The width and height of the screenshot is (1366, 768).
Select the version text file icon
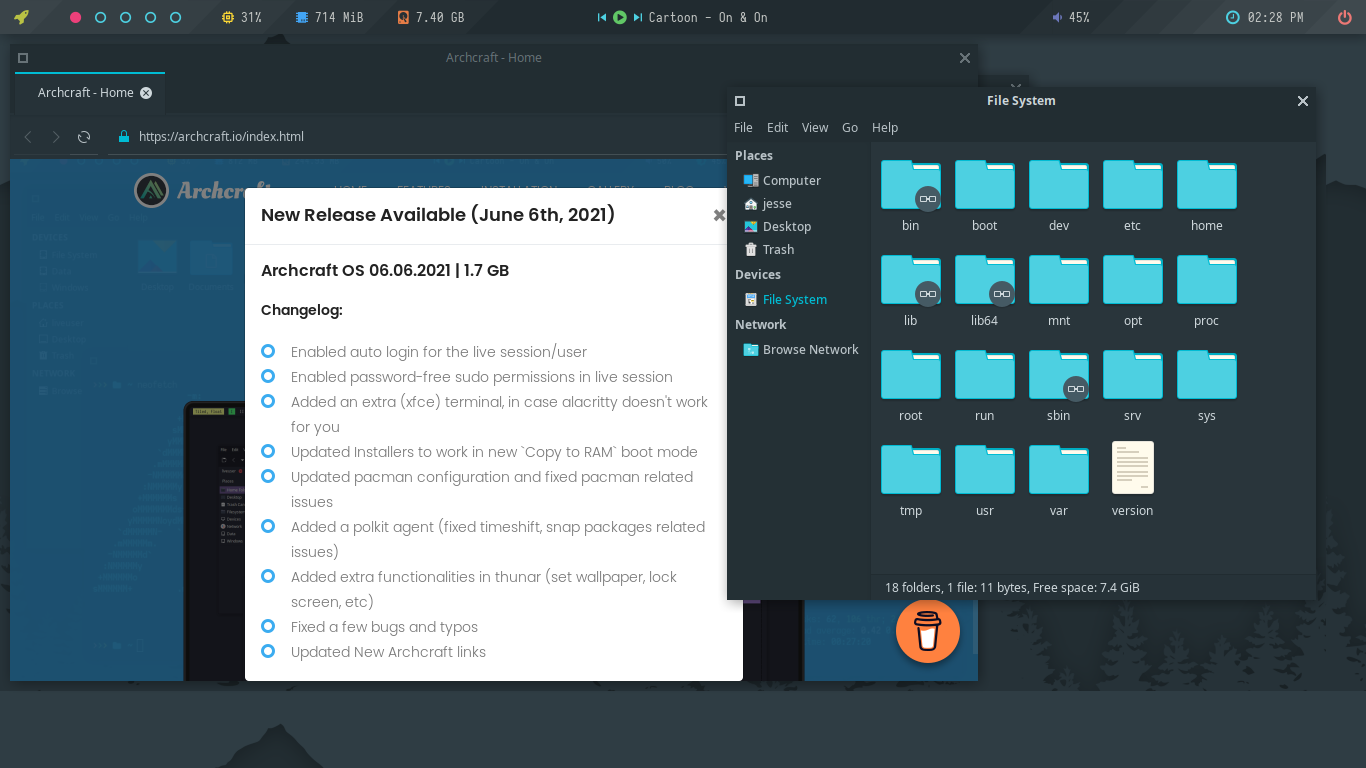[1133, 468]
